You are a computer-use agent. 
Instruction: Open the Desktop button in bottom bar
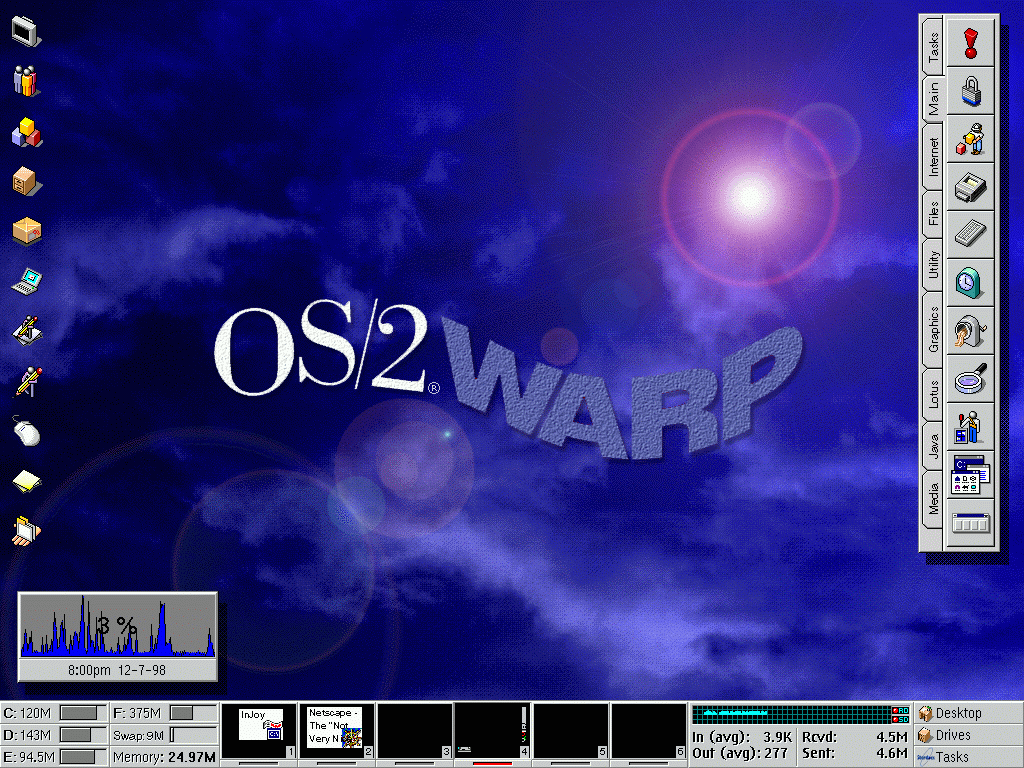tap(968, 713)
